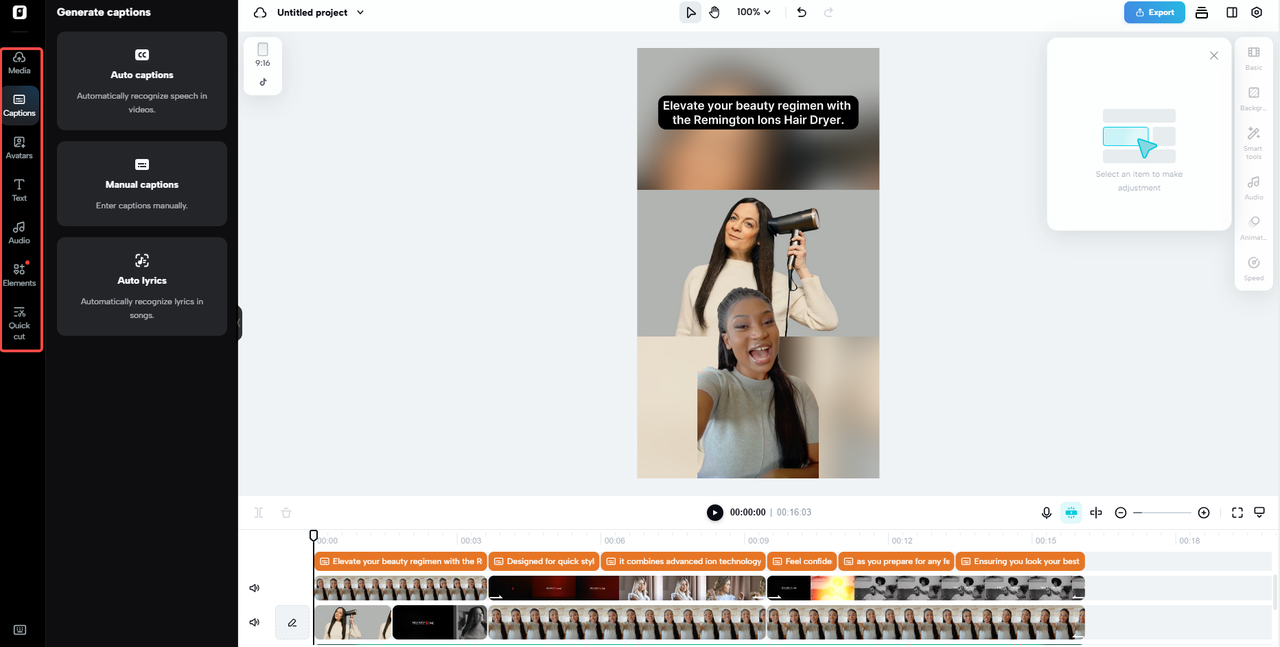Zoom in the timeline with plus
The width and height of the screenshot is (1280, 647).
[1203, 512]
